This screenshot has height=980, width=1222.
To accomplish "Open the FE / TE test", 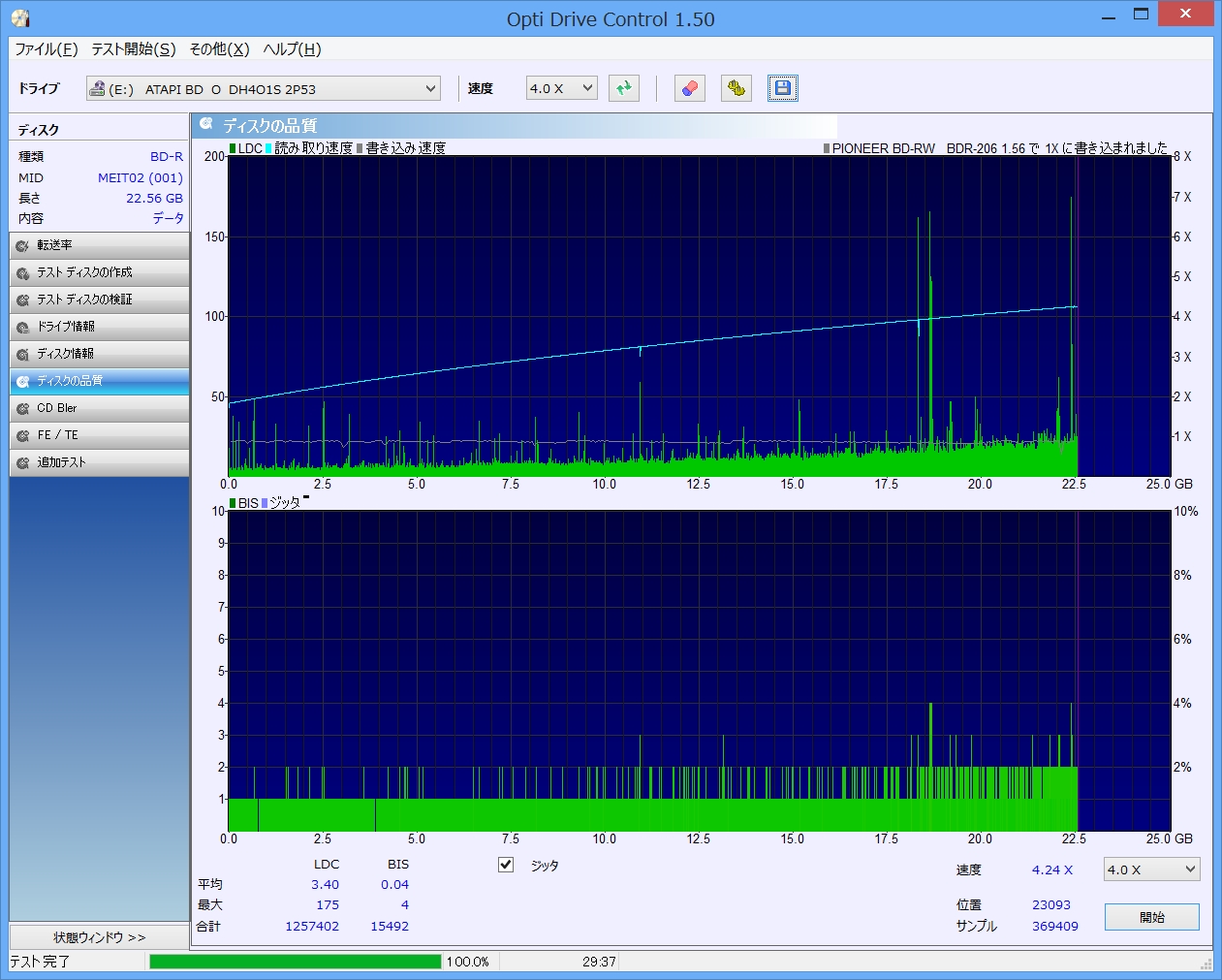I will pyautogui.click(x=99, y=435).
